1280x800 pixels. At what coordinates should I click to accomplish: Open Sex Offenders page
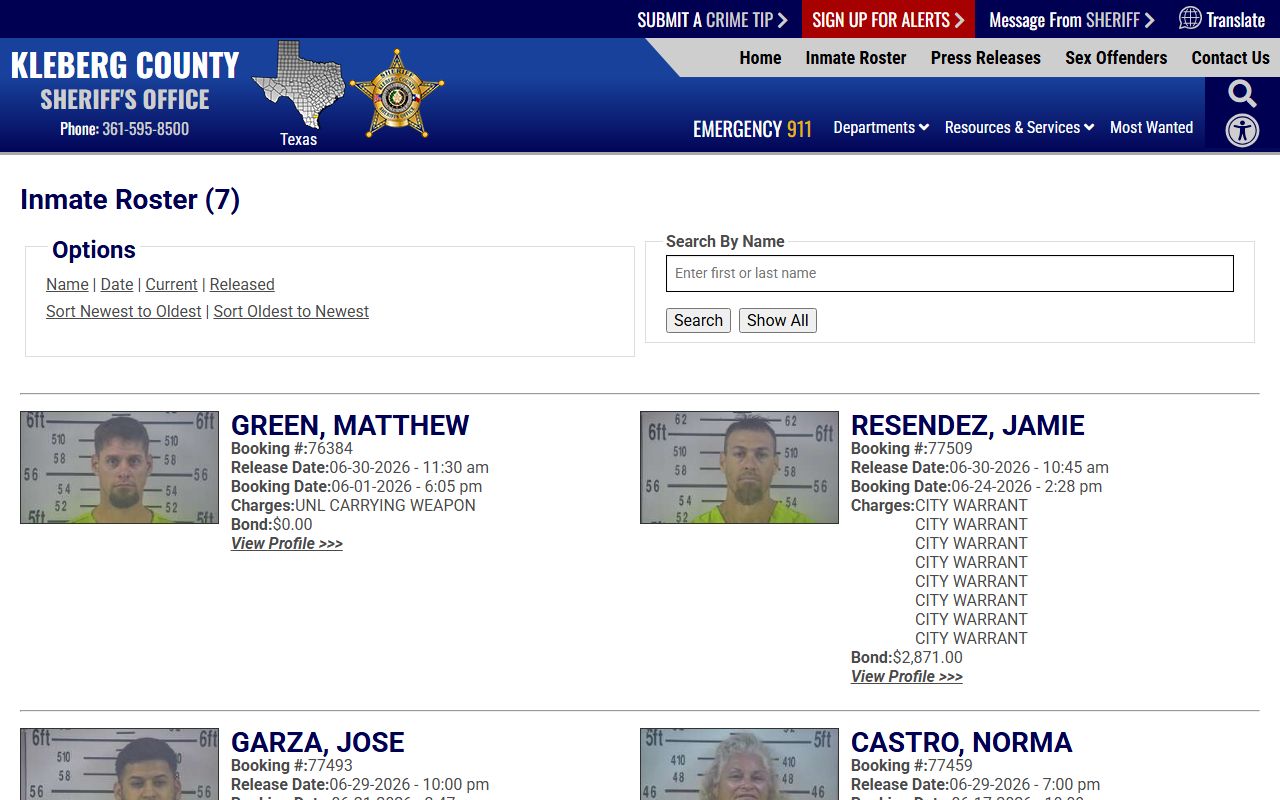point(1116,58)
